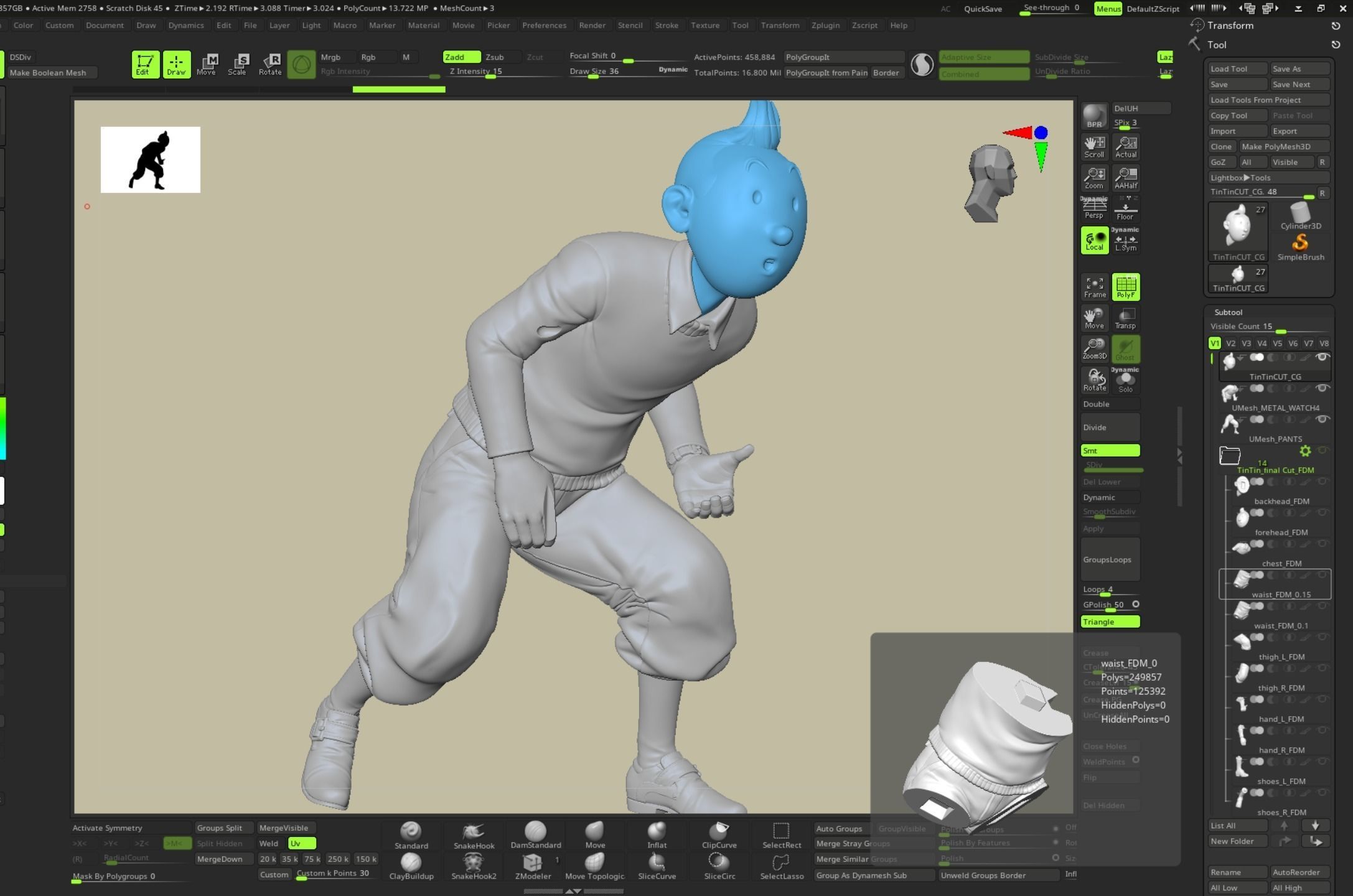Collapse the Tool palette header
The height and width of the screenshot is (896, 1353).
coord(1217,45)
